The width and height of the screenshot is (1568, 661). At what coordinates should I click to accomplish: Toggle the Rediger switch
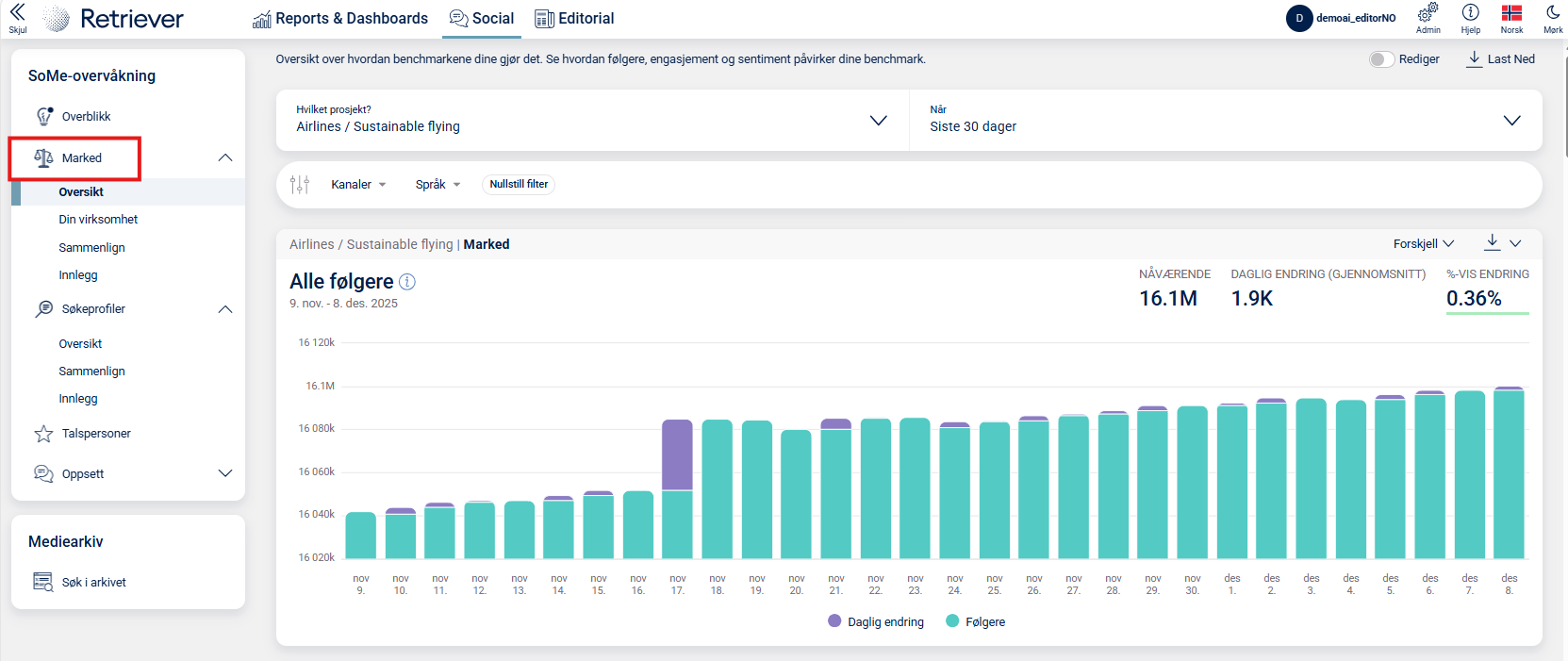pyautogui.click(x=1381, y=59)
